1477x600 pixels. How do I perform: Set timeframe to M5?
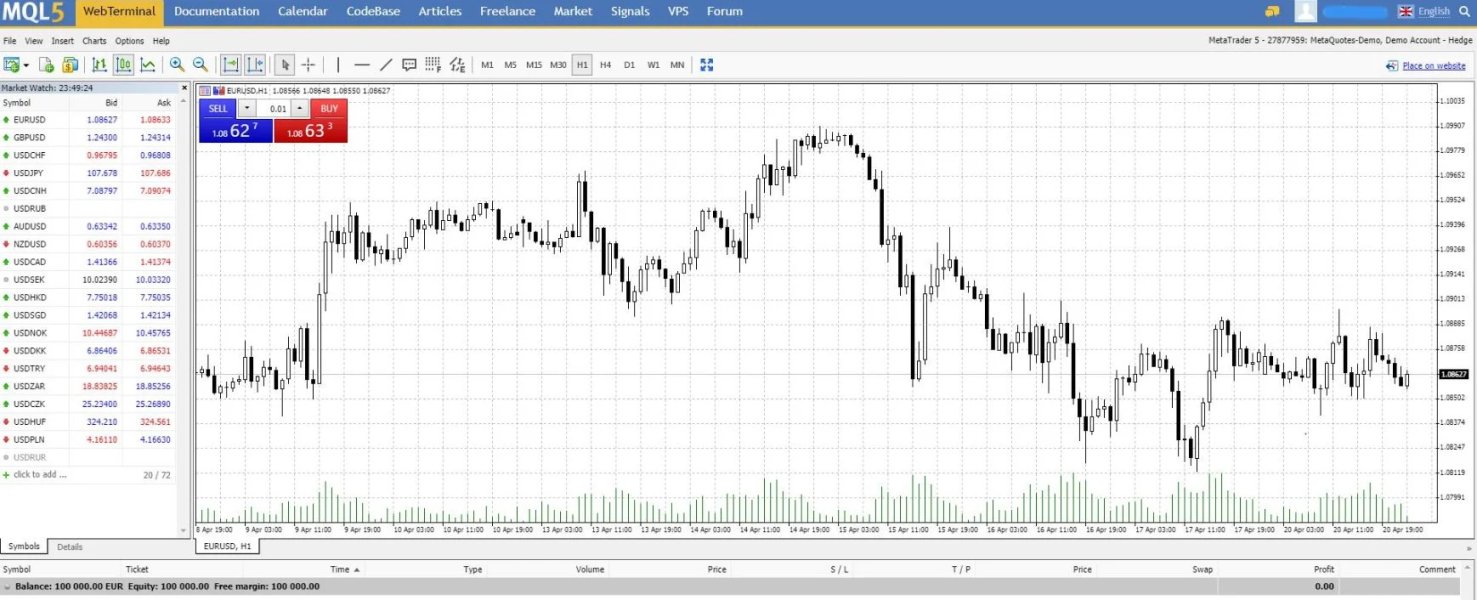510,65
